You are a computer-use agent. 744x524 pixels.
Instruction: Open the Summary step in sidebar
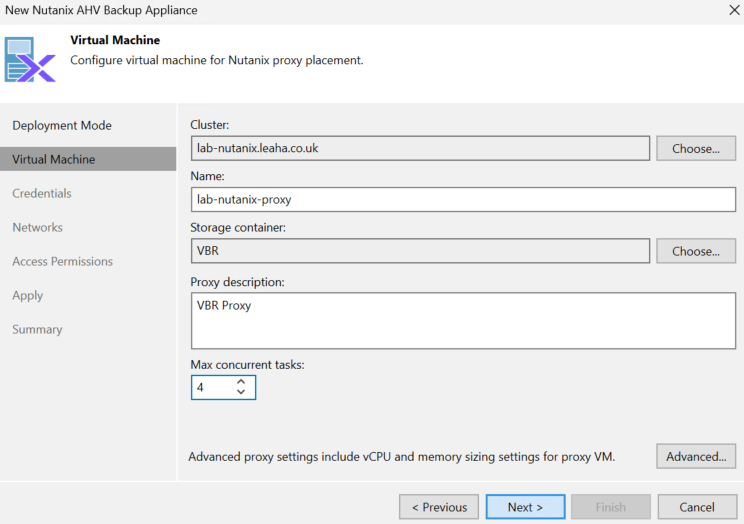(37, 329)
